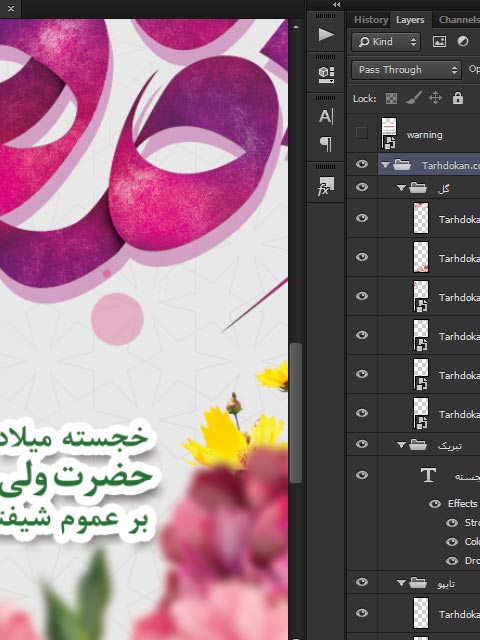Click the canvas vertical scrollbar thumb
The height and width of the screenshot is (640, 480).
point(296,413)
